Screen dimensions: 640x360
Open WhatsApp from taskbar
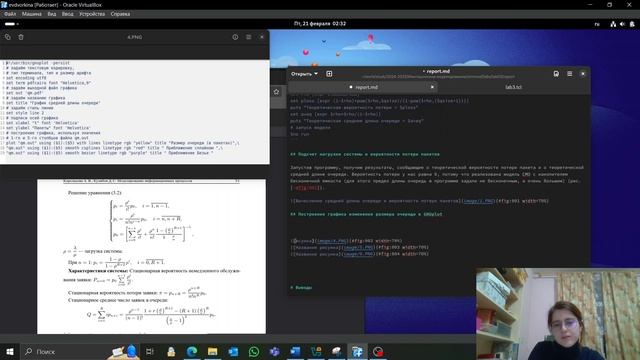254,351
